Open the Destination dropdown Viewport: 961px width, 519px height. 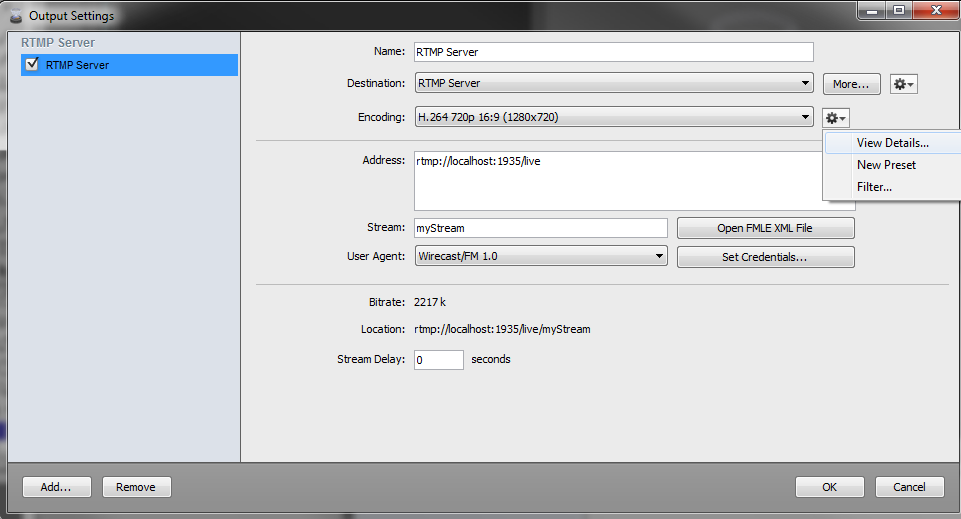[614, 83]
